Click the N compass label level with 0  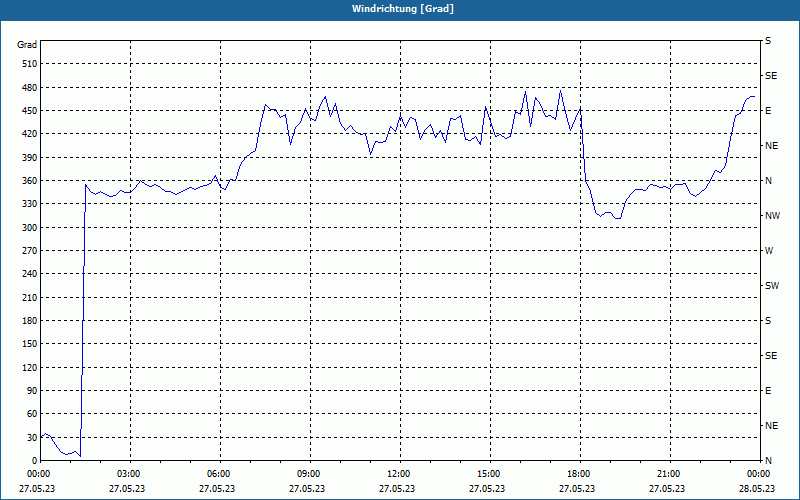768,461
